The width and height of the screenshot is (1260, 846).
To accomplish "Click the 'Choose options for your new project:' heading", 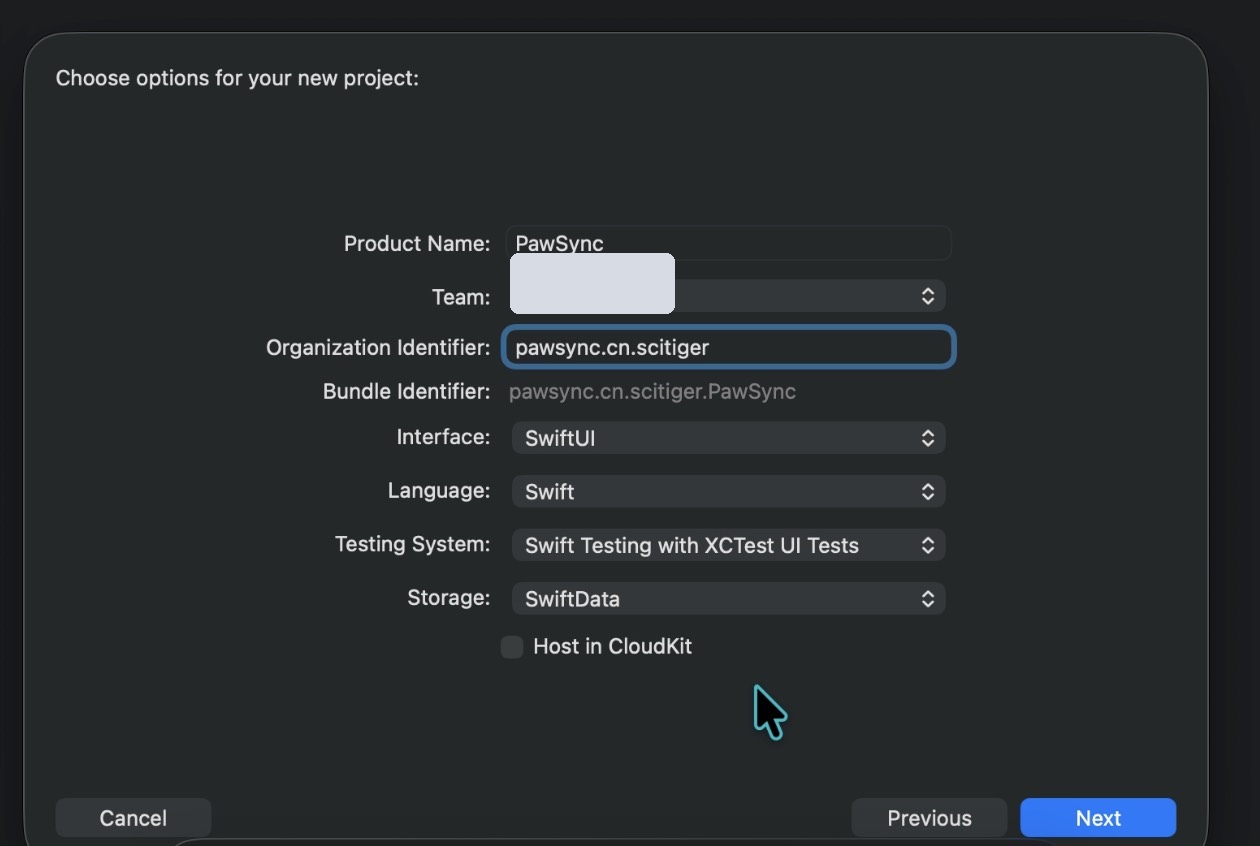I will 237,78.
